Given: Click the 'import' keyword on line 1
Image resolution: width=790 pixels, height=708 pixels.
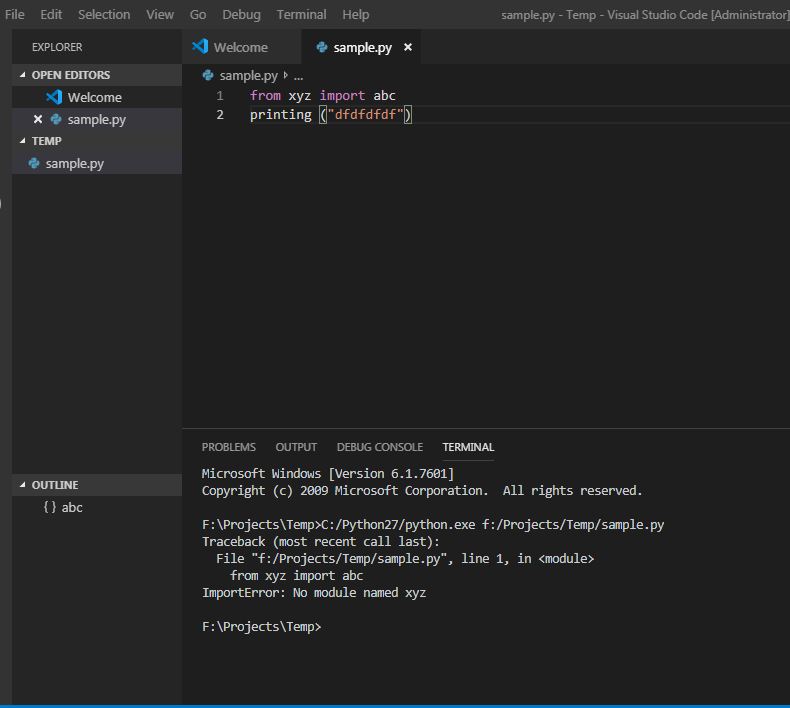Looking at the screenshot, I should (x=342, y=95).
